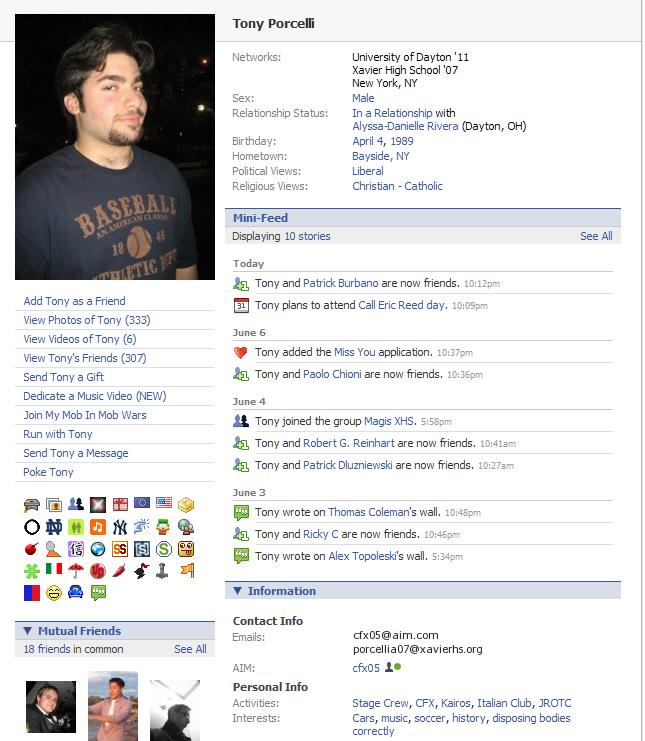The image size is (645, 741).
Task: Open the red umbrella application icon
Action: pos(76,570)
